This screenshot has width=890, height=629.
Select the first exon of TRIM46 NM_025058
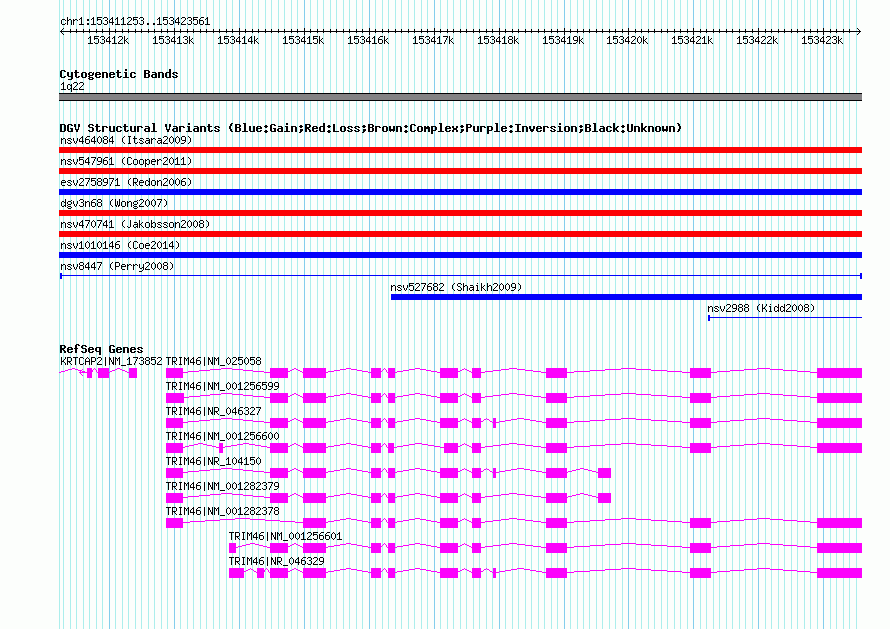point(174,373)
